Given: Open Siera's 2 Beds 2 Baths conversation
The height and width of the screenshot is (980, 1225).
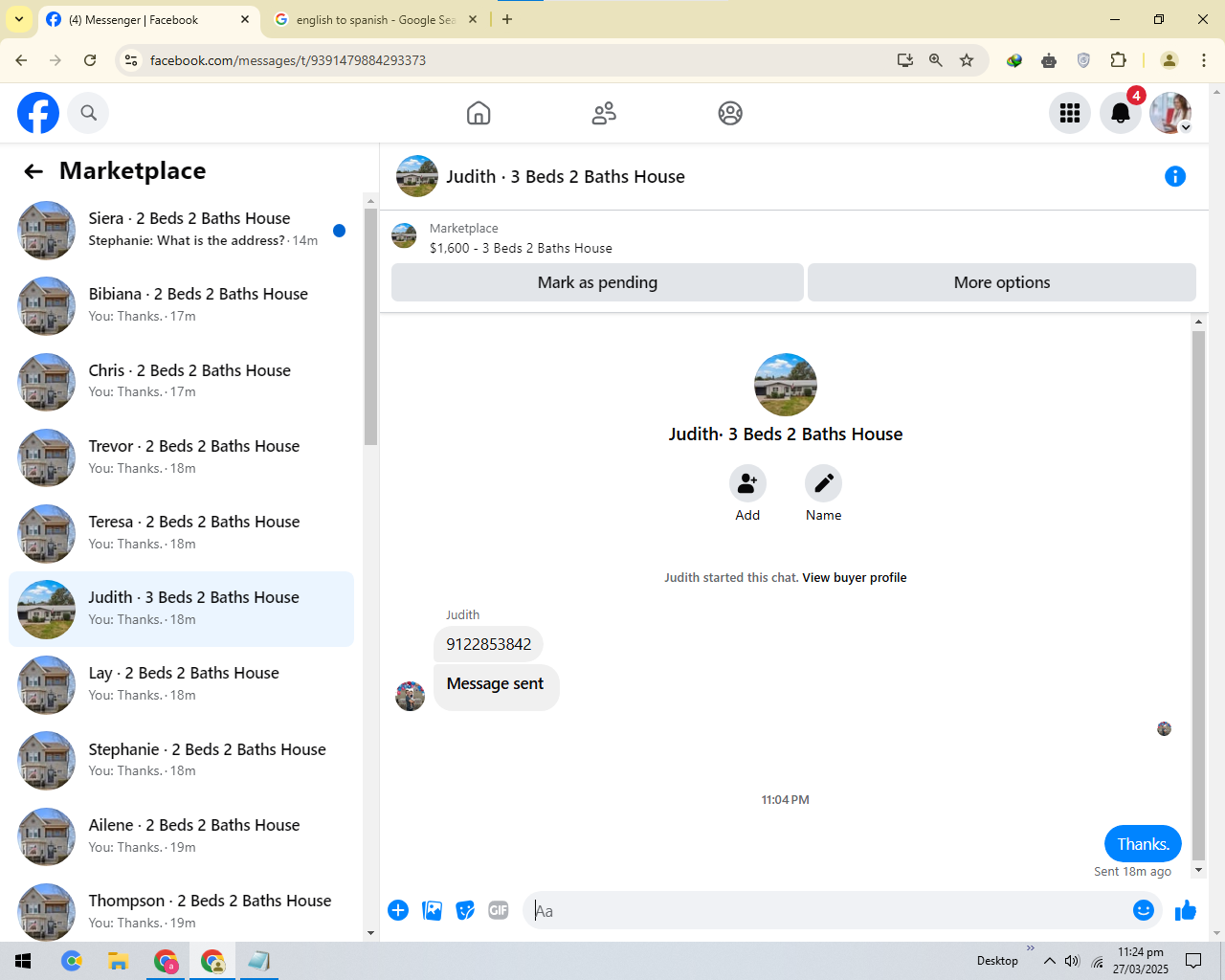Looking at the screenshot, I should pos(182,230).
